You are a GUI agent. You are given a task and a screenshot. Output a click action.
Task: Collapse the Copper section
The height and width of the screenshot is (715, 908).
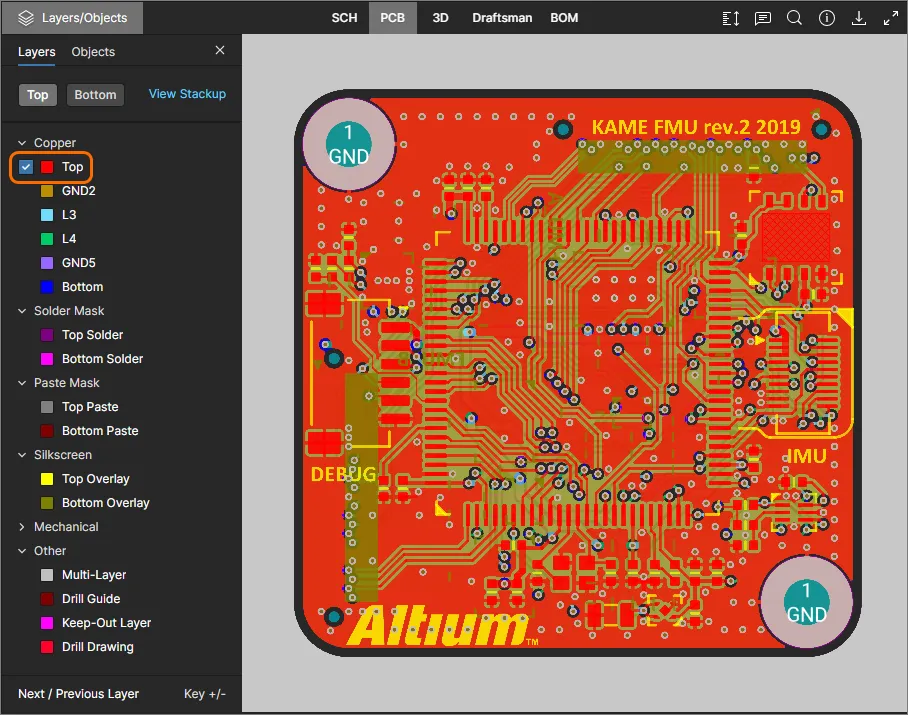pyautogui.click(x=22, y=142)
